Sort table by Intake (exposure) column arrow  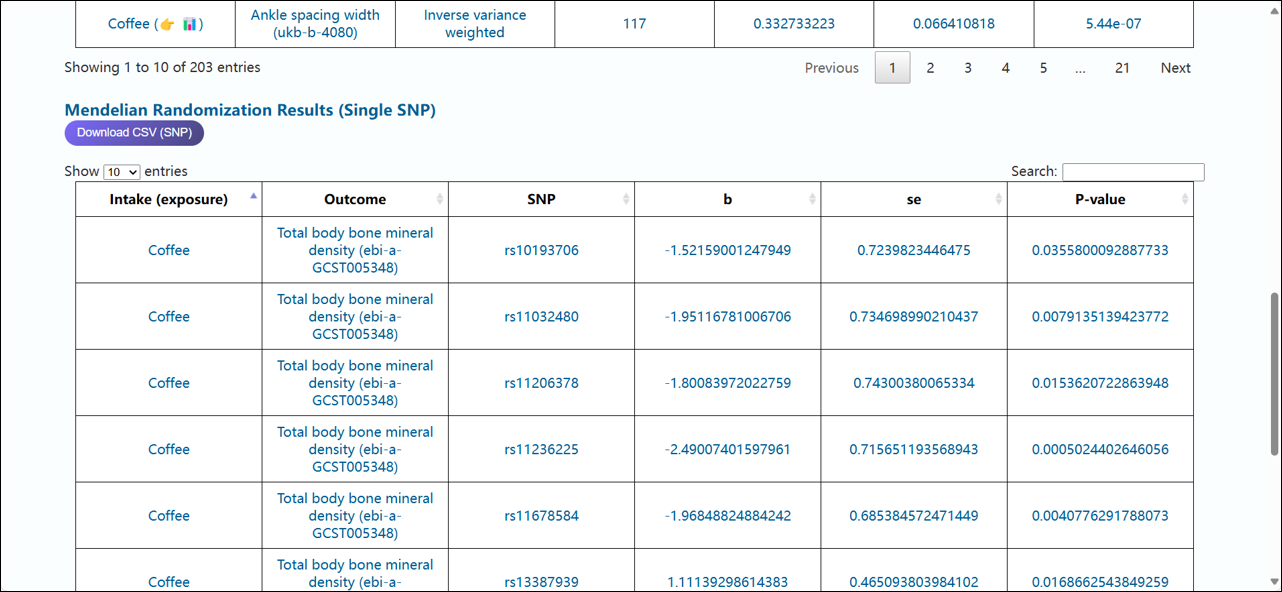[253, 198]
